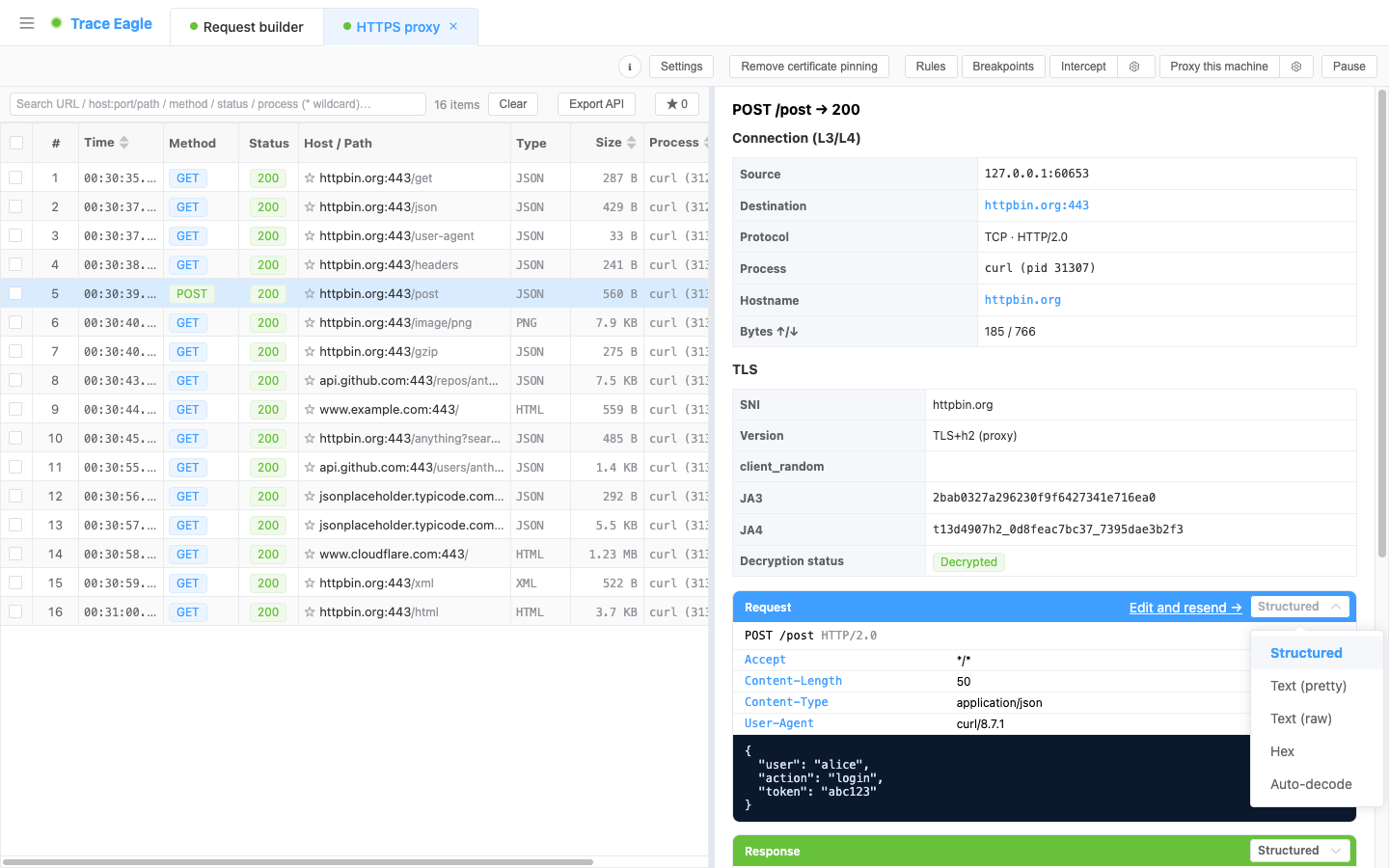The image size is (1389, 868).
Task: Collapse the Request view mode dropdown
Action: pyautogui.click(x=1300, y=607)
